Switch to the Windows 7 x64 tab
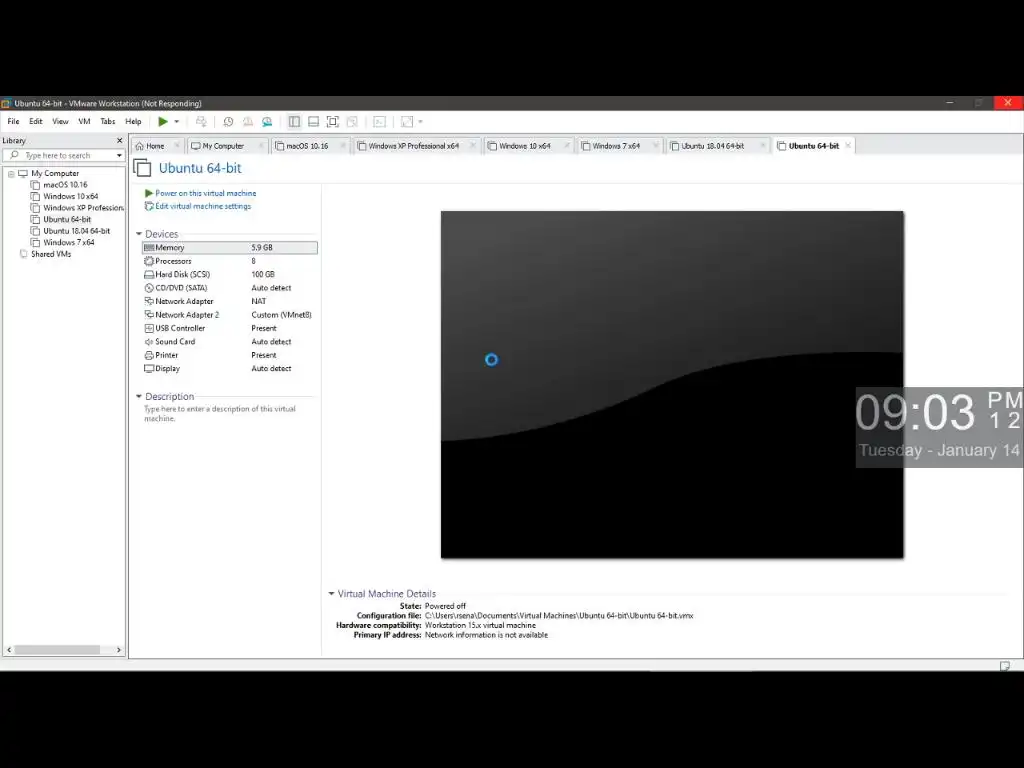1024x768 pixels. tap(616, 146)
